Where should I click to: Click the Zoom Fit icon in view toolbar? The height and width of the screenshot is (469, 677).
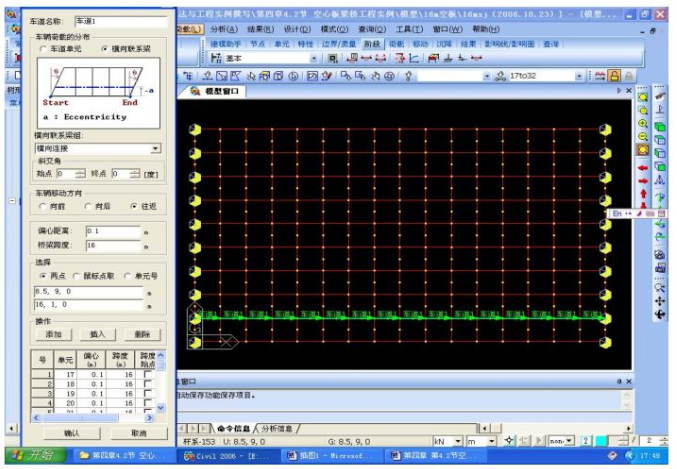pyautogui.click(x=643, y=98)
